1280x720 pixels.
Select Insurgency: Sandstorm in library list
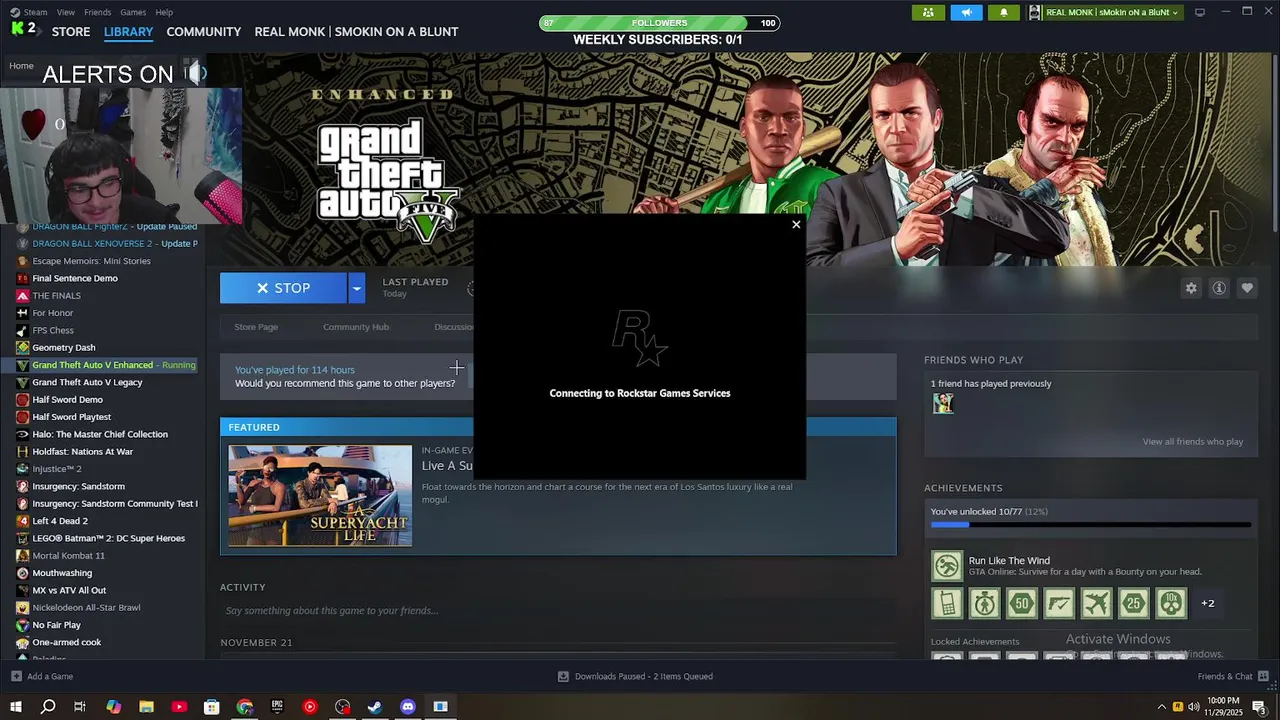point(78,486)
